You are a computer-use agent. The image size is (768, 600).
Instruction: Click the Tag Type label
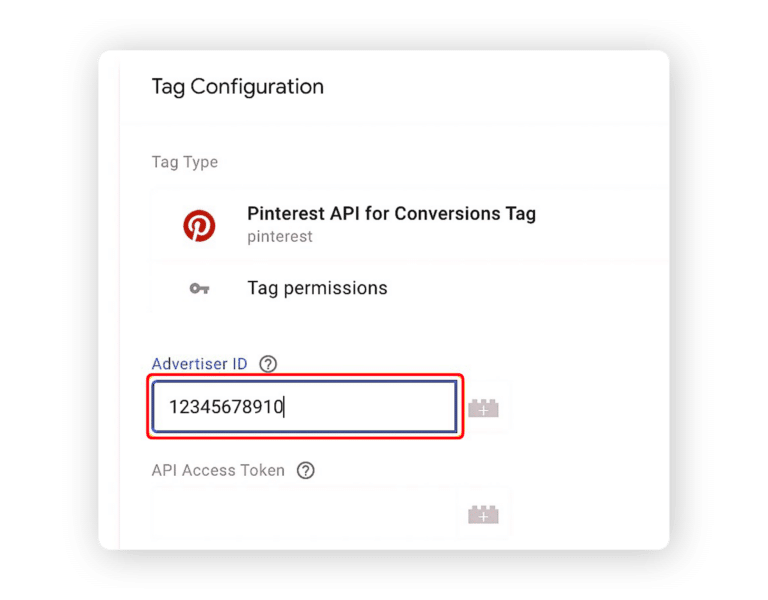coord(185,162)
